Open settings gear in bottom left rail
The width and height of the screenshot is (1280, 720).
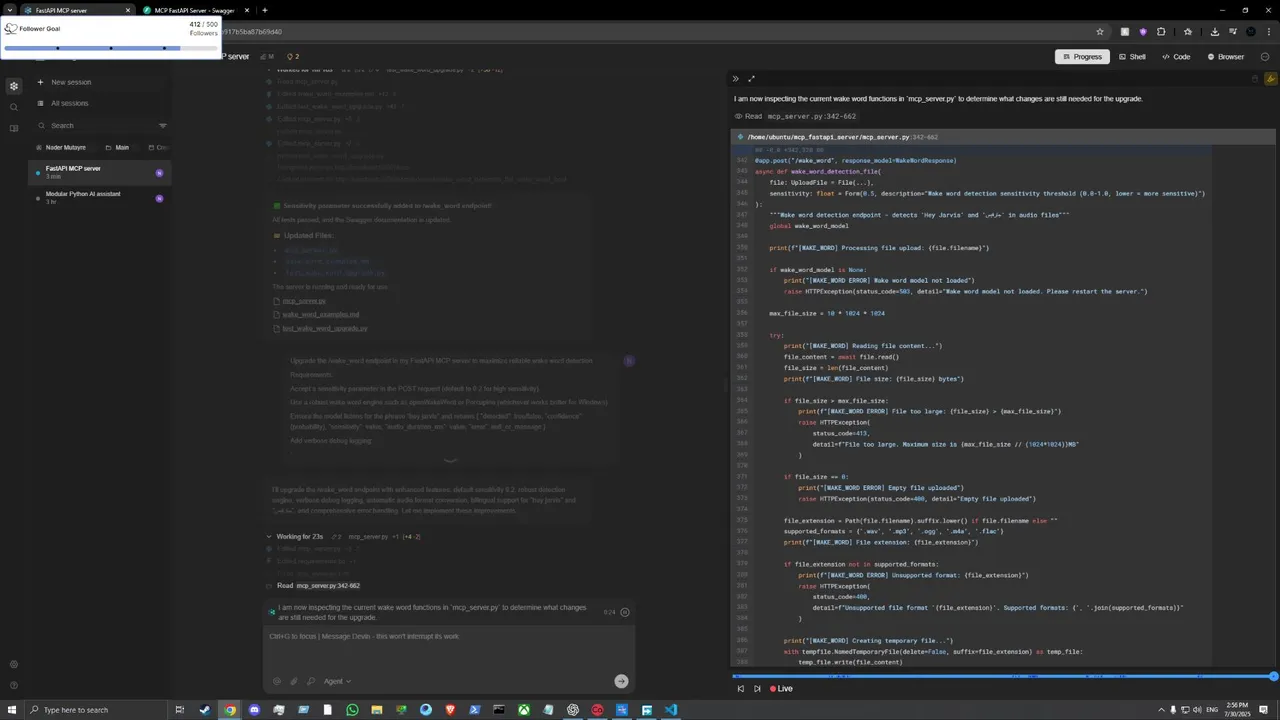coord(13,664)
